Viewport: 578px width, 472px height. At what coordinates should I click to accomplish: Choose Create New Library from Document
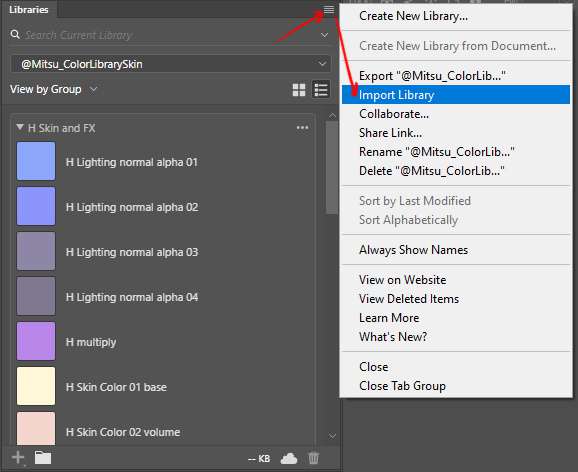click(x=456, y=46)
